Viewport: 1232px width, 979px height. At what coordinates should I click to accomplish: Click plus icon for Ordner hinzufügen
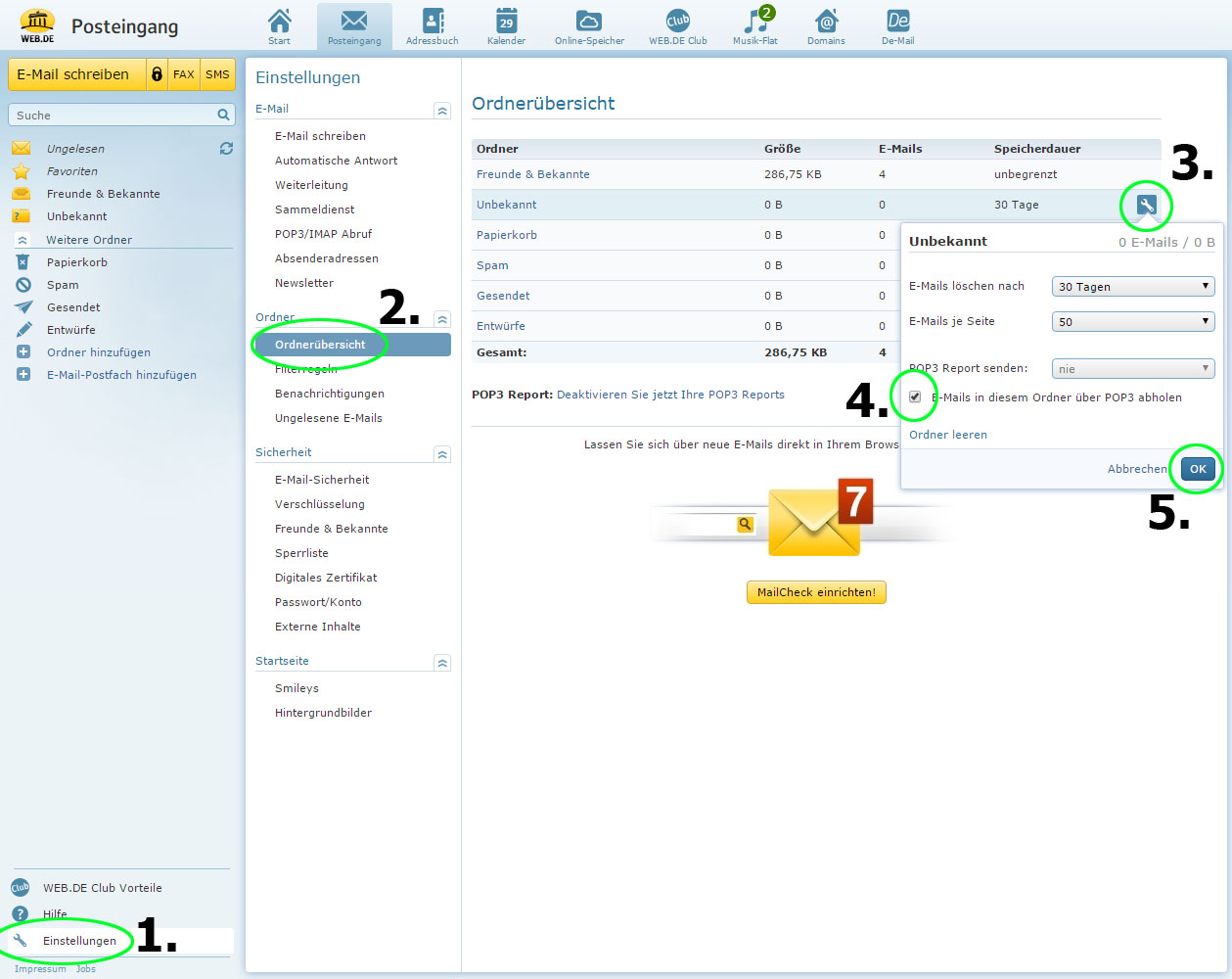tap(23, 352)
